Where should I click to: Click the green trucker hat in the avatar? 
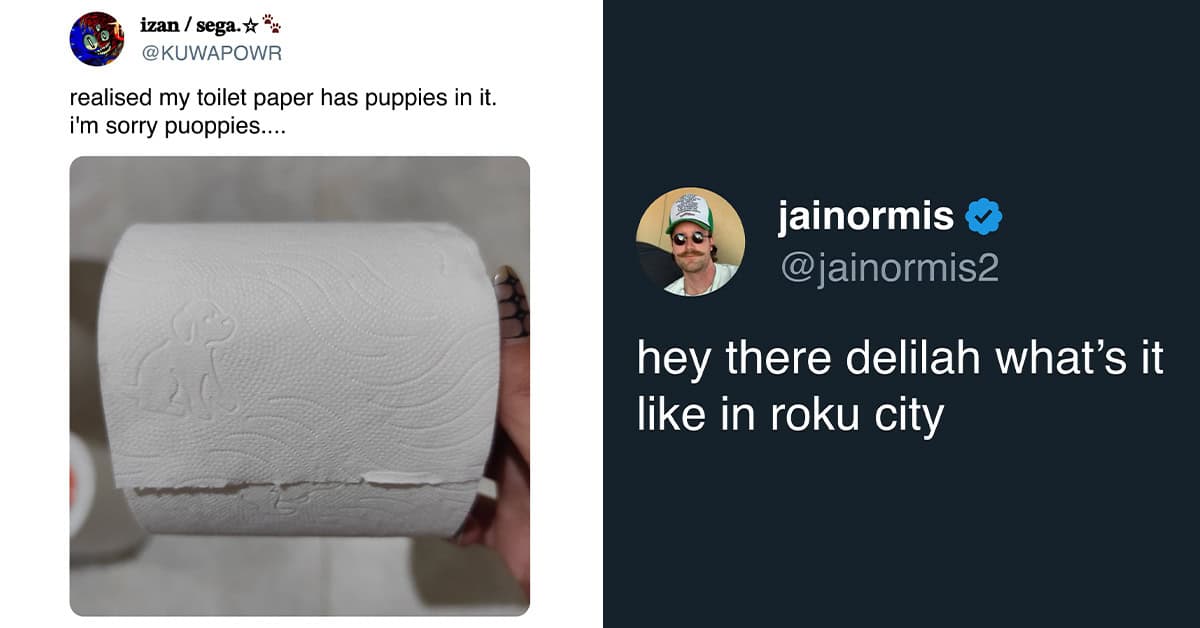pos(690,212)
